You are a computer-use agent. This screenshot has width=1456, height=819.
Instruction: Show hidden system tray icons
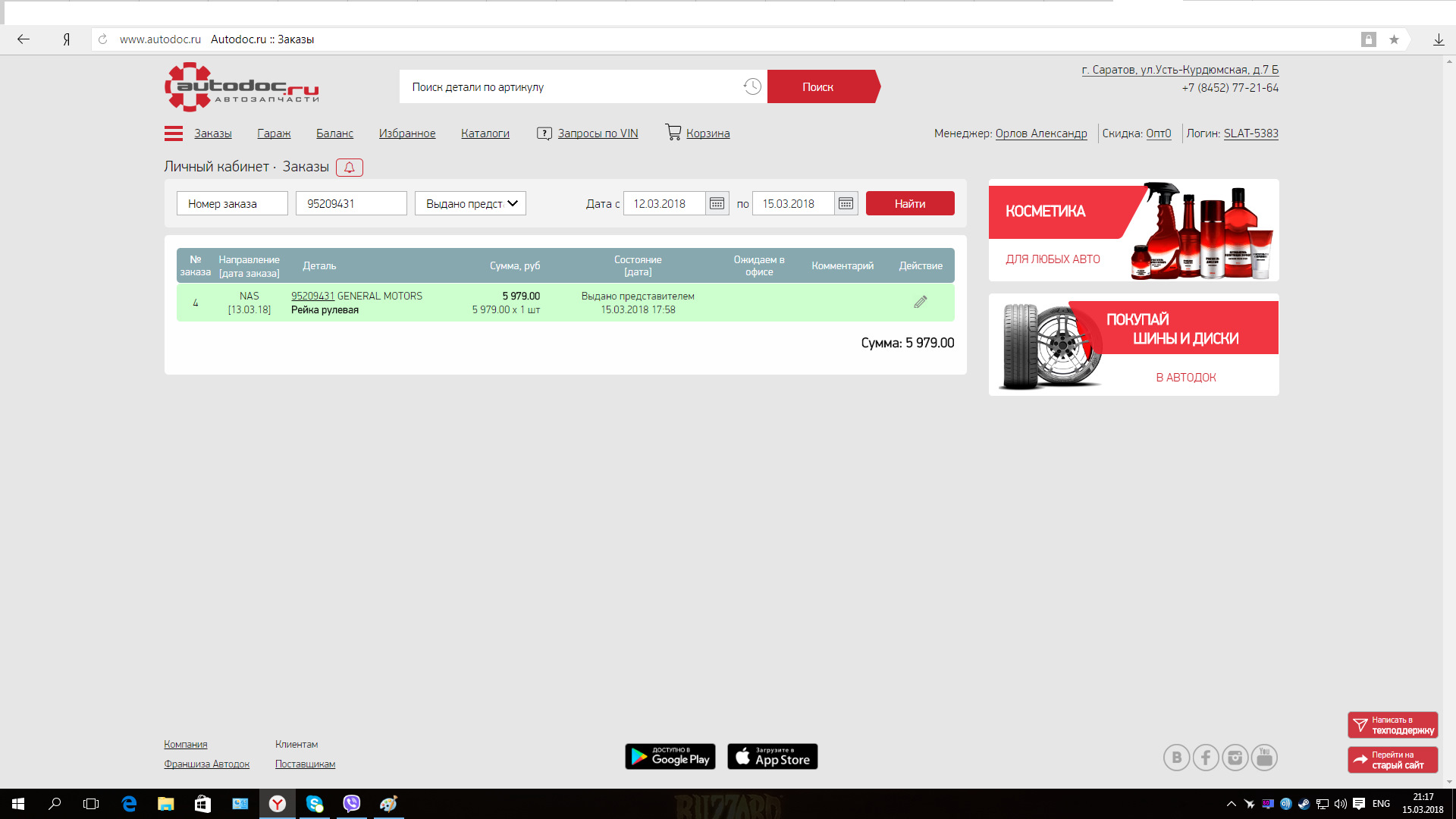click(1231, 804)
